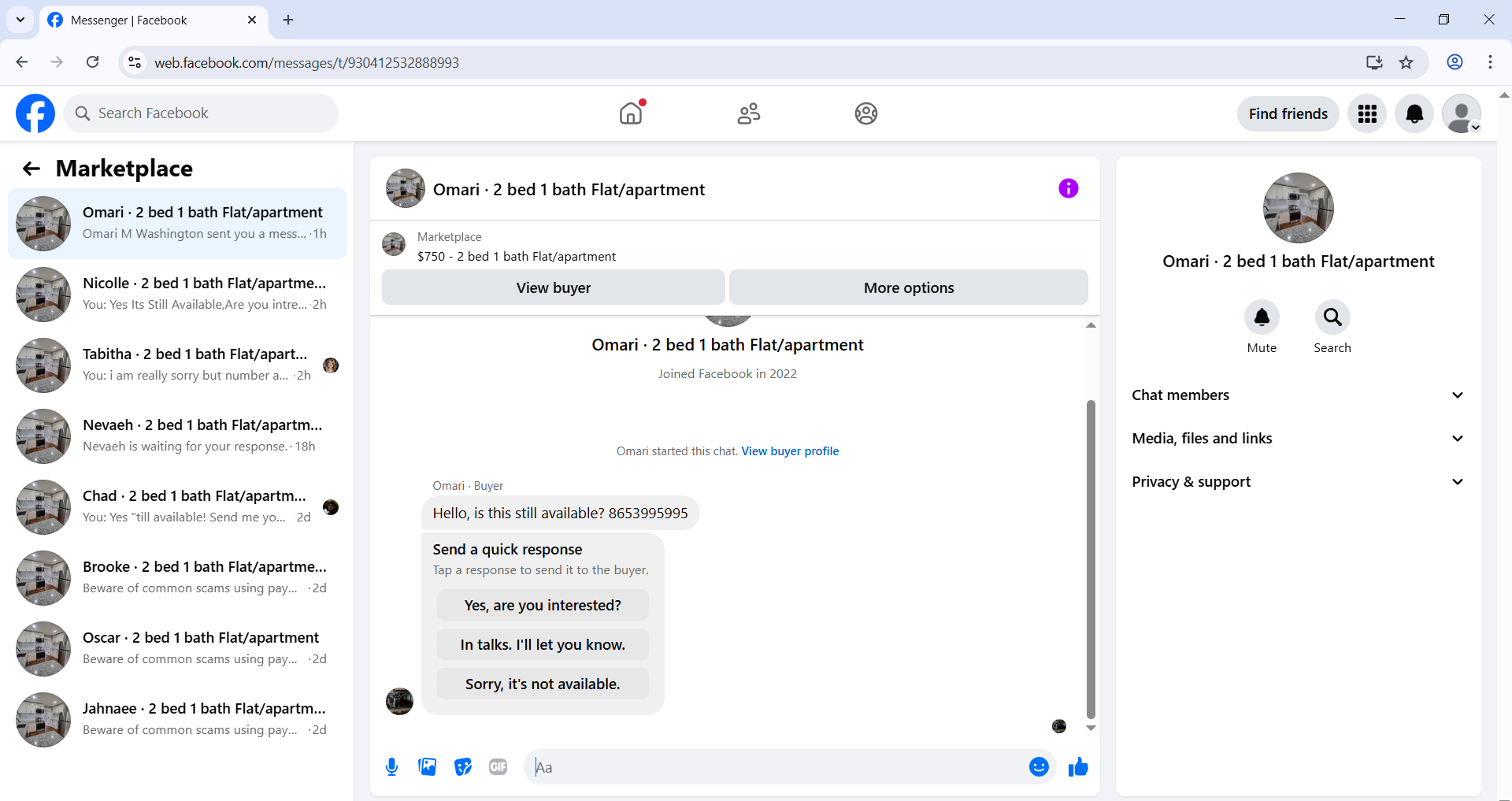Bookmark this page with the star icon

pyautogui.click(x=1406, y=62)
